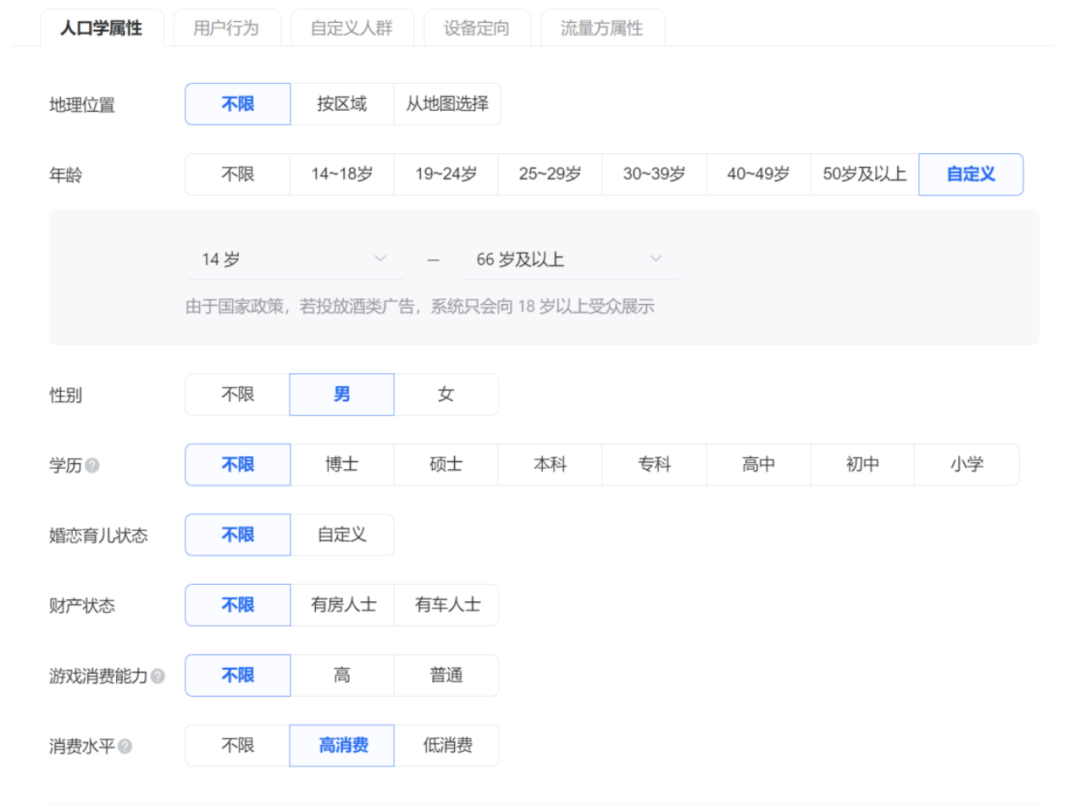Screen dimensions: 1080x811
Task: Click the chevron of the 66 岁及以上 selector
Action: coord(656,259)
